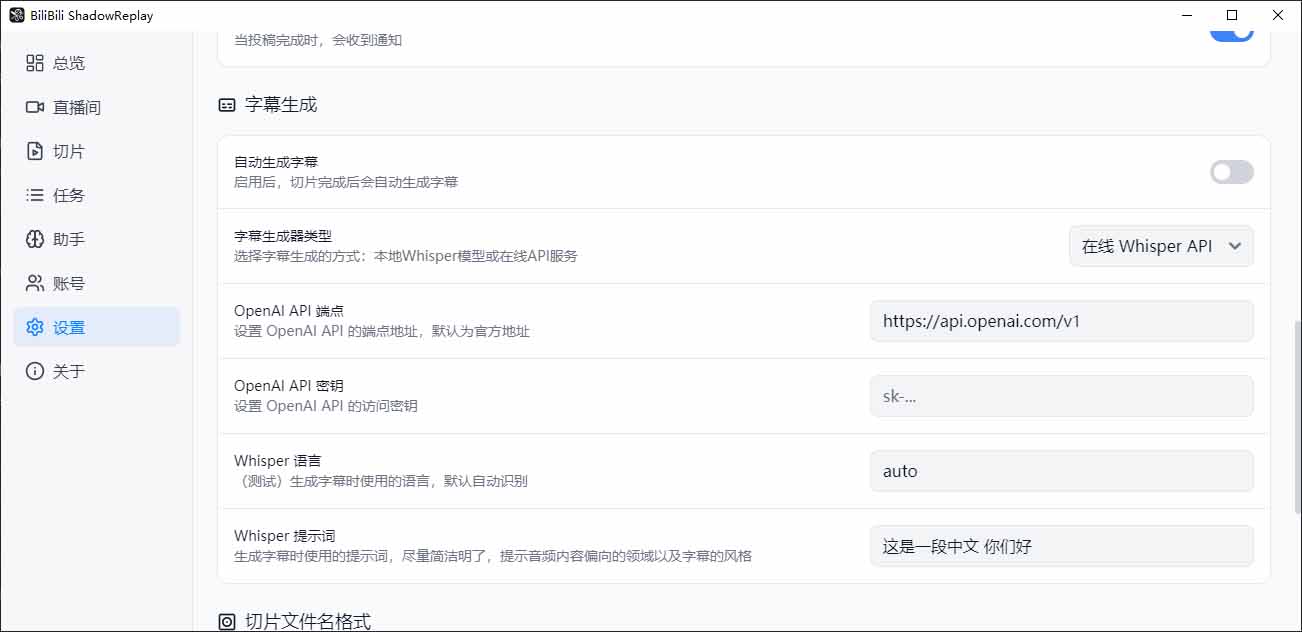Image resolution: width=1302 pixels, height=632 pixels.
Task: Open the 账号 accounts page
Action: coord(97,283)
